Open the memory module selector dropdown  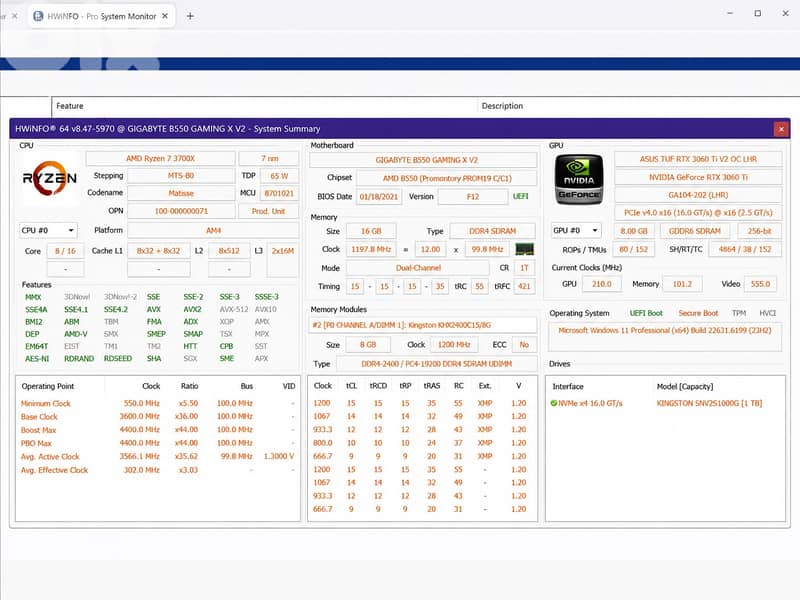422,325
